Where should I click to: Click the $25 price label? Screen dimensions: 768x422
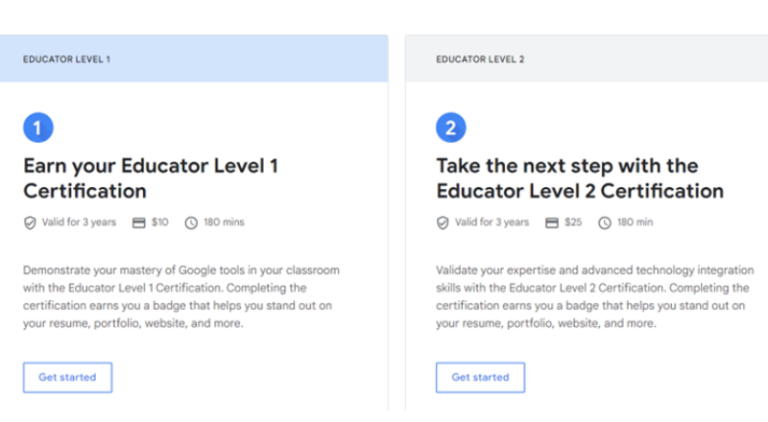[573, 222]
